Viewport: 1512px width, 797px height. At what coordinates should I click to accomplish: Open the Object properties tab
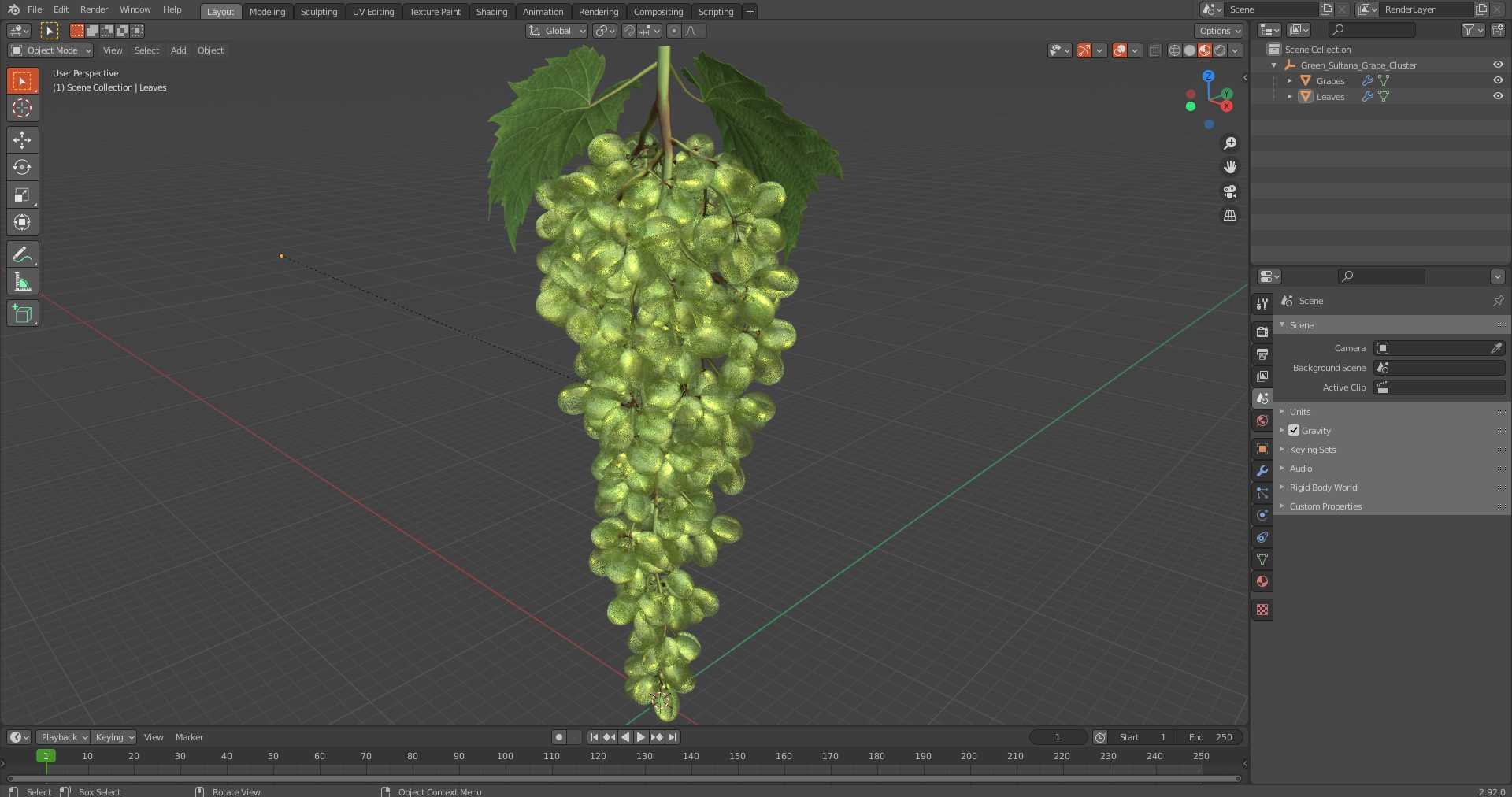(x=1262, y=449)
